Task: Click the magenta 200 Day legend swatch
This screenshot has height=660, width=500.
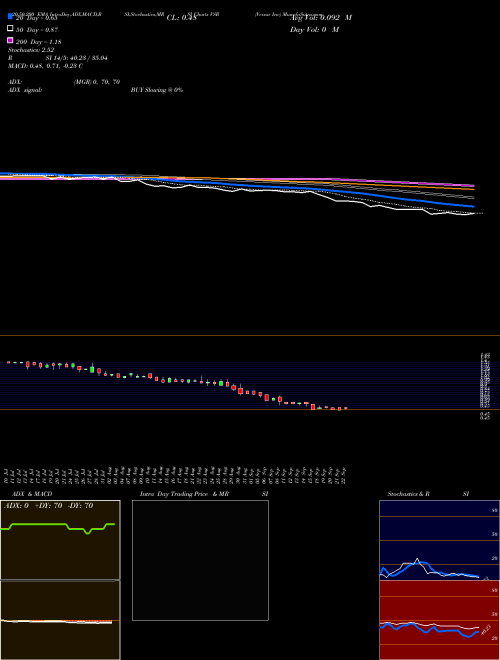Action: 10,40
